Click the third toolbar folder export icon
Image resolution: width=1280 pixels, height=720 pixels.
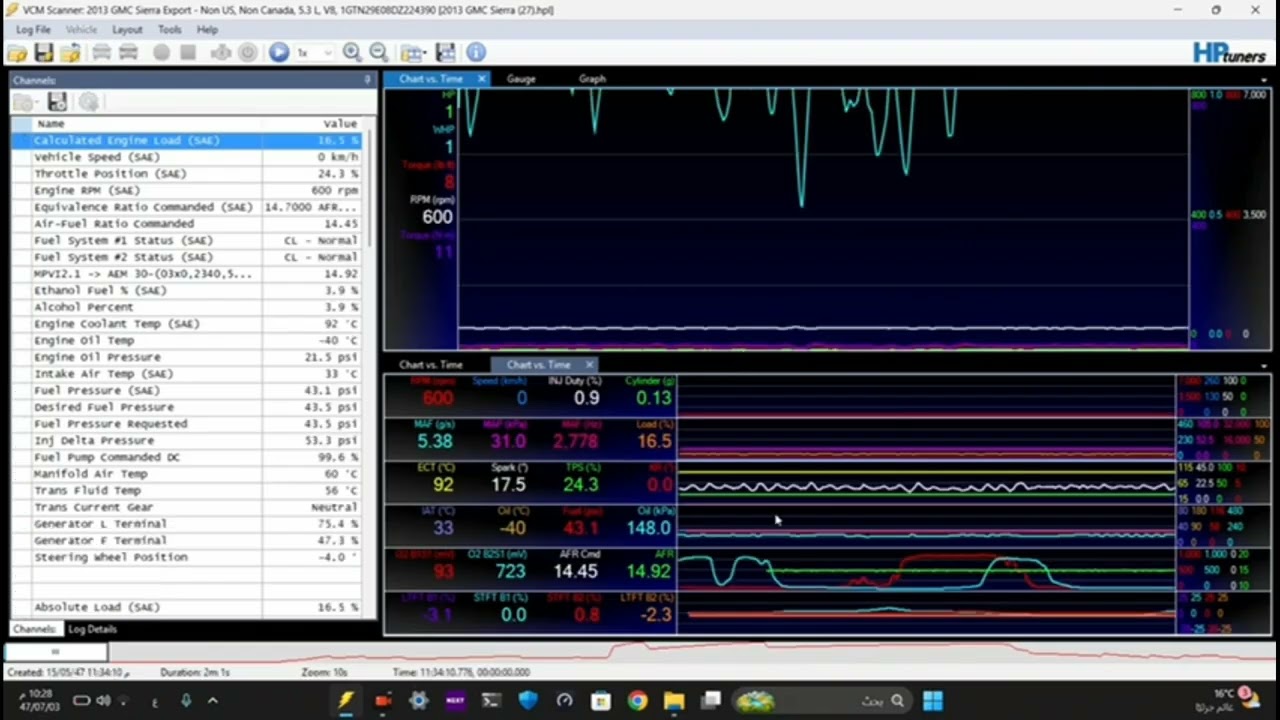coord(69,52)
